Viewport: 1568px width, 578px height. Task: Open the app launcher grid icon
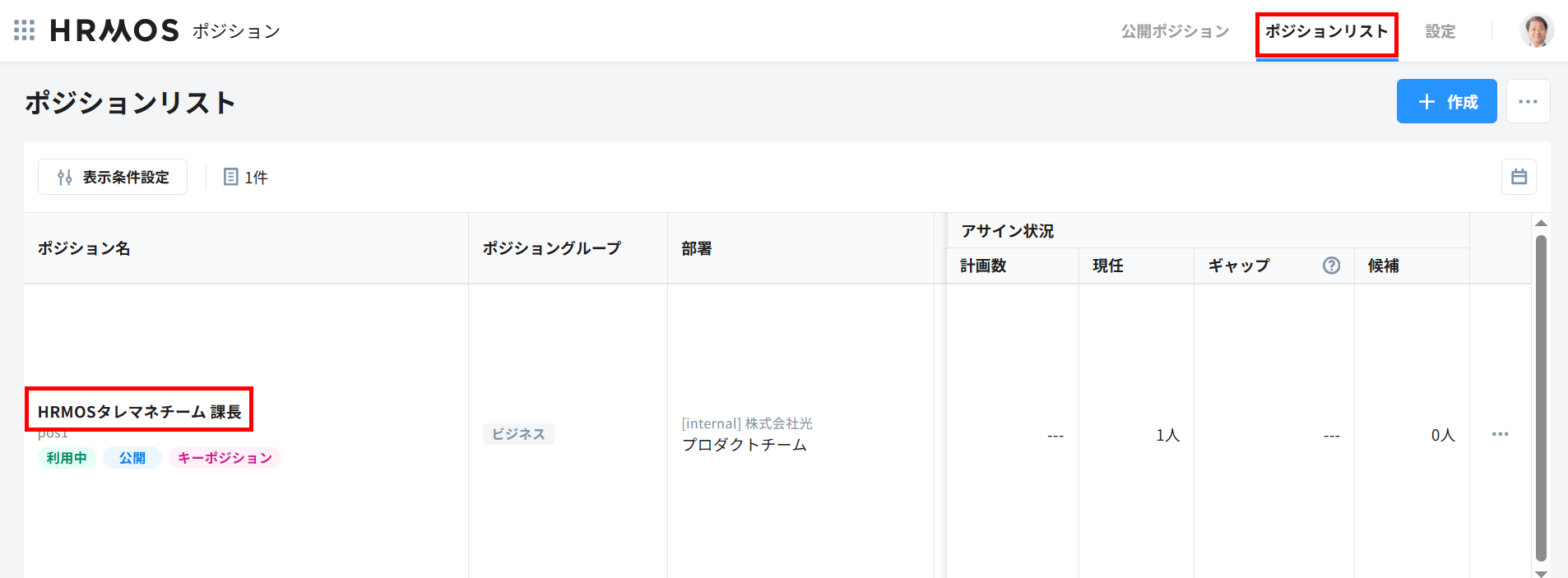coord(24,30)
